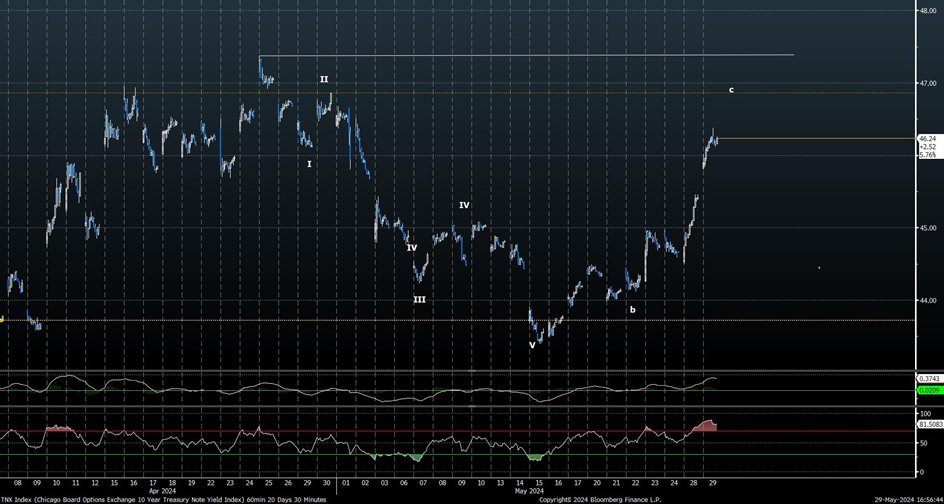Click the date label 19 on the time axis
This screenshot has height=504, width=944.
point(191,483)
